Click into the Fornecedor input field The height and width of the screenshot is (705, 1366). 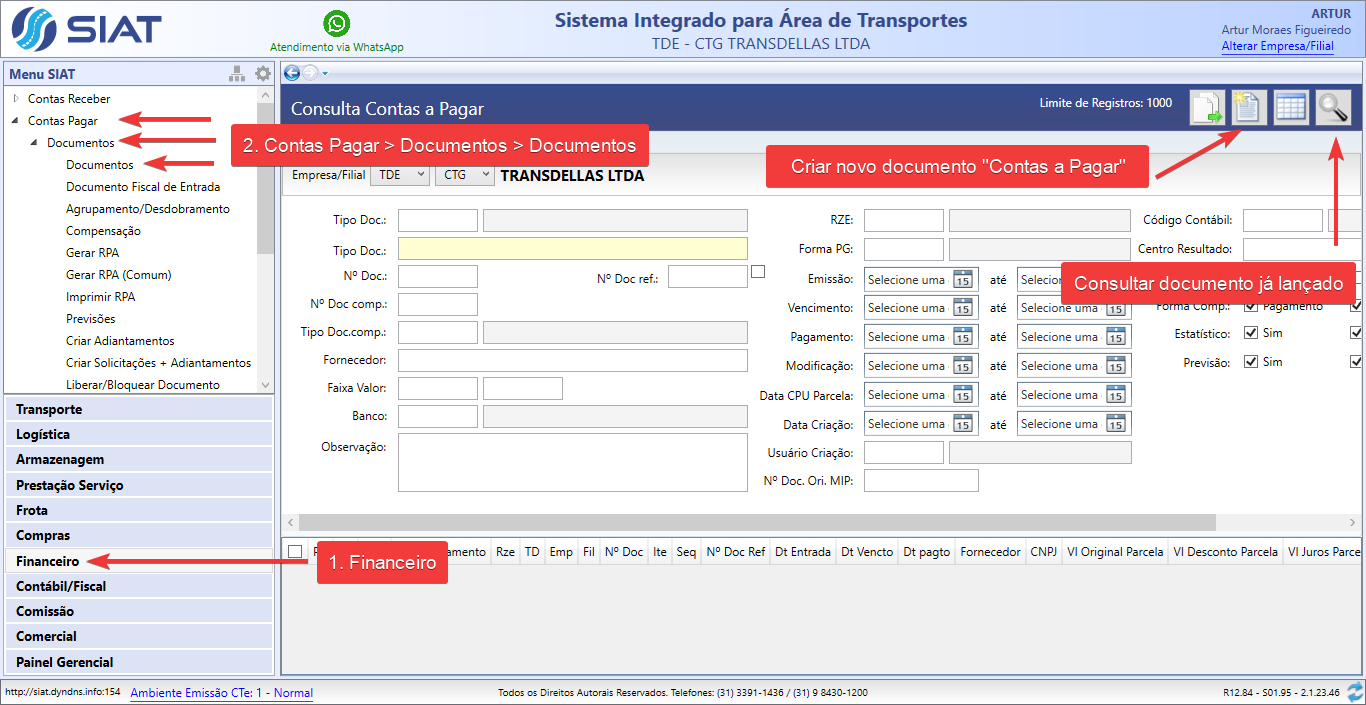[572, 360]
